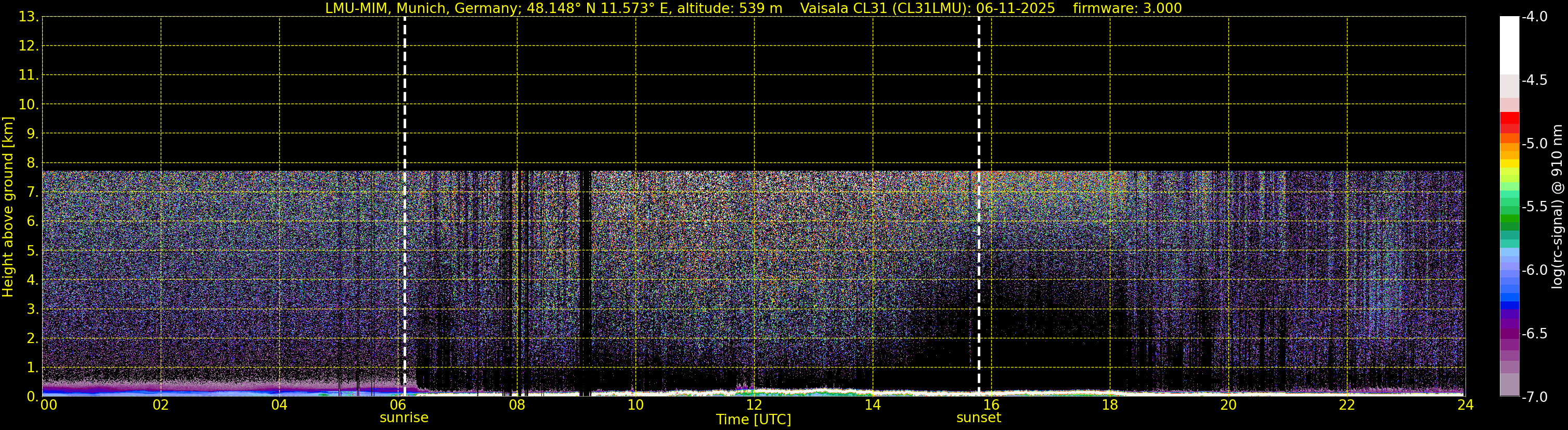The width and height of the screenshot is (1568, 430).
Task: Click the 'Height above ground [km]' axis label
Action: tap(8, 207)
